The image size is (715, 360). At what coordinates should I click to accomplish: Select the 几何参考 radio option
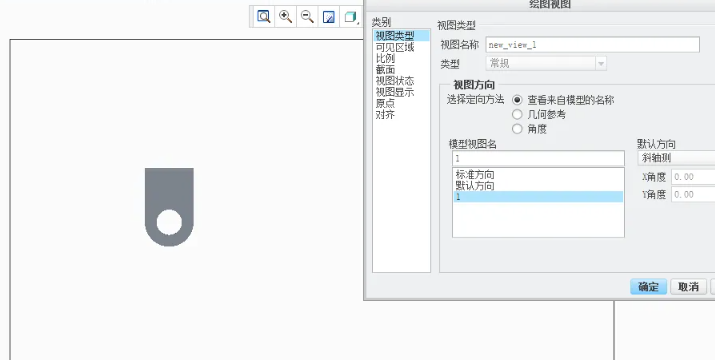click(x=517, y=115)
